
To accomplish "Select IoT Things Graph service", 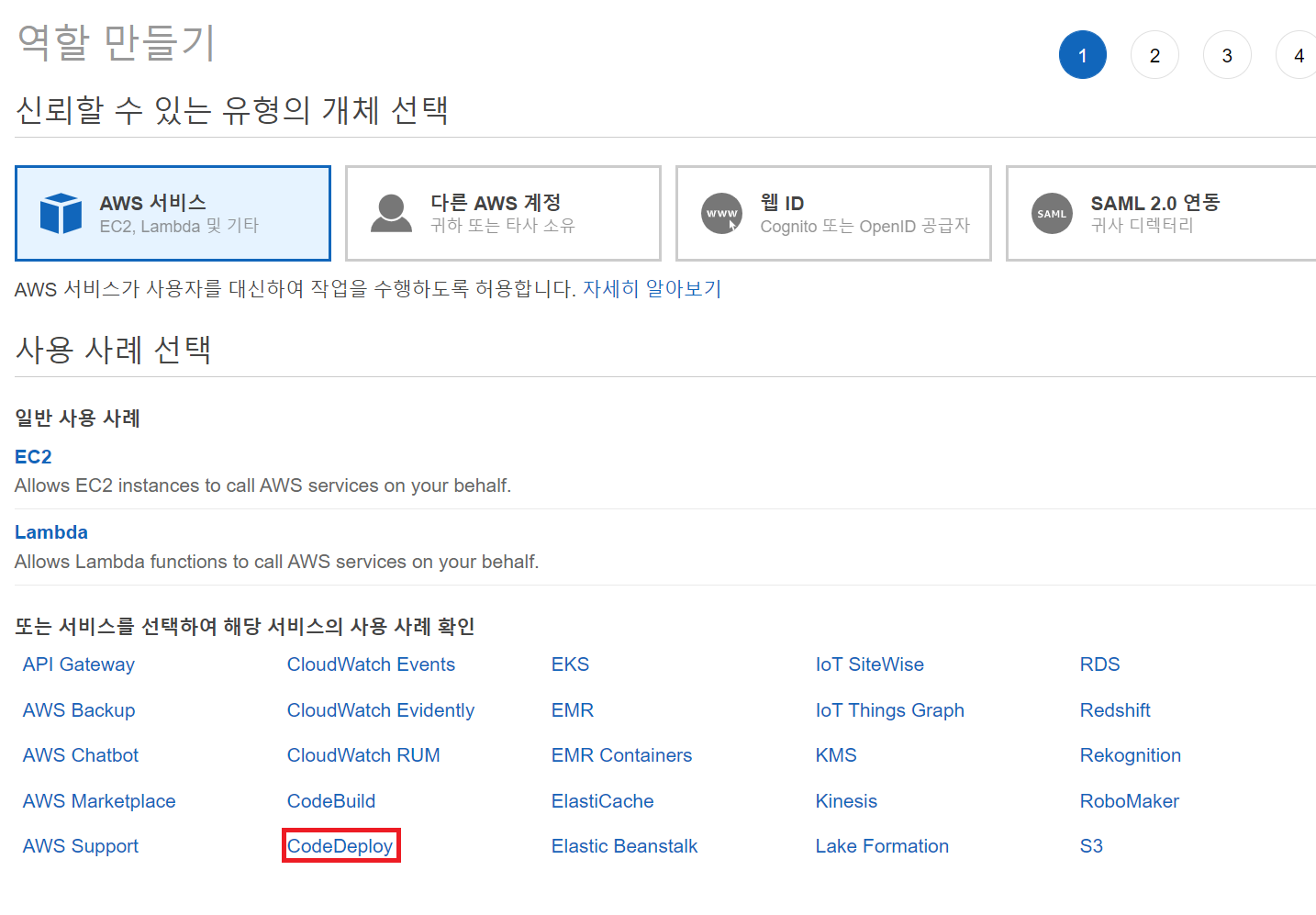I will pos(890,710).
